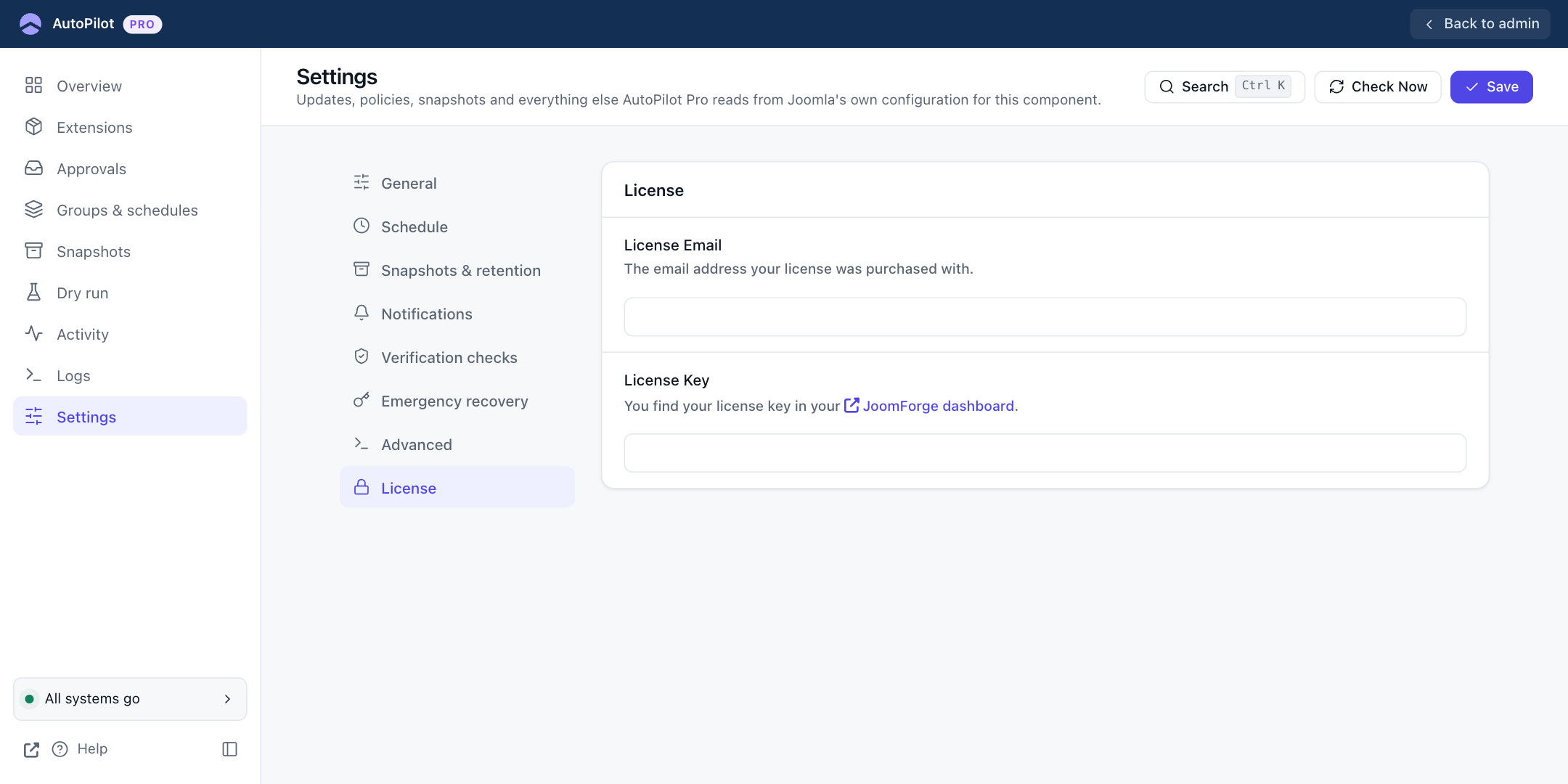Run Check Now

1378,87
